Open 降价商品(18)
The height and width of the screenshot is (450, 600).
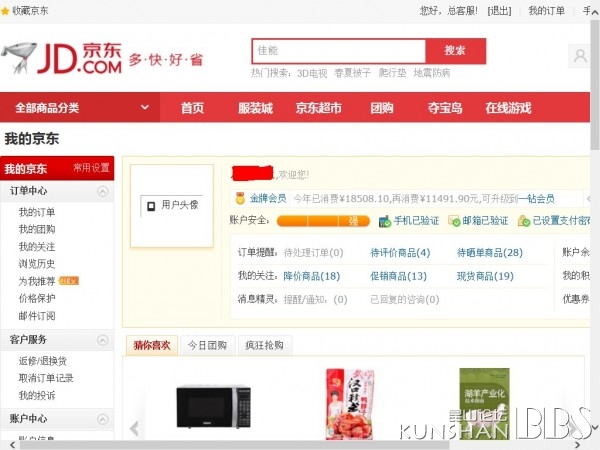(311, 276)
